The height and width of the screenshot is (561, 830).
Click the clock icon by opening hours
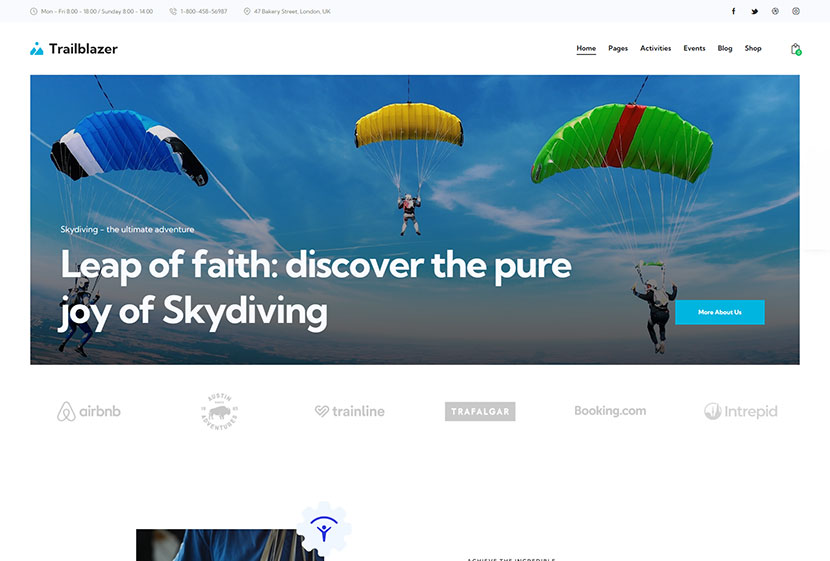coord(33,11)
